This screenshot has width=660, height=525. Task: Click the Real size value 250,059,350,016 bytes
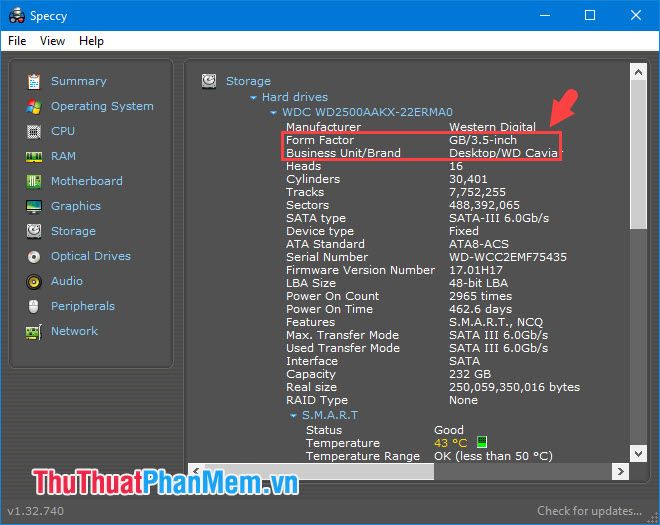514,387
